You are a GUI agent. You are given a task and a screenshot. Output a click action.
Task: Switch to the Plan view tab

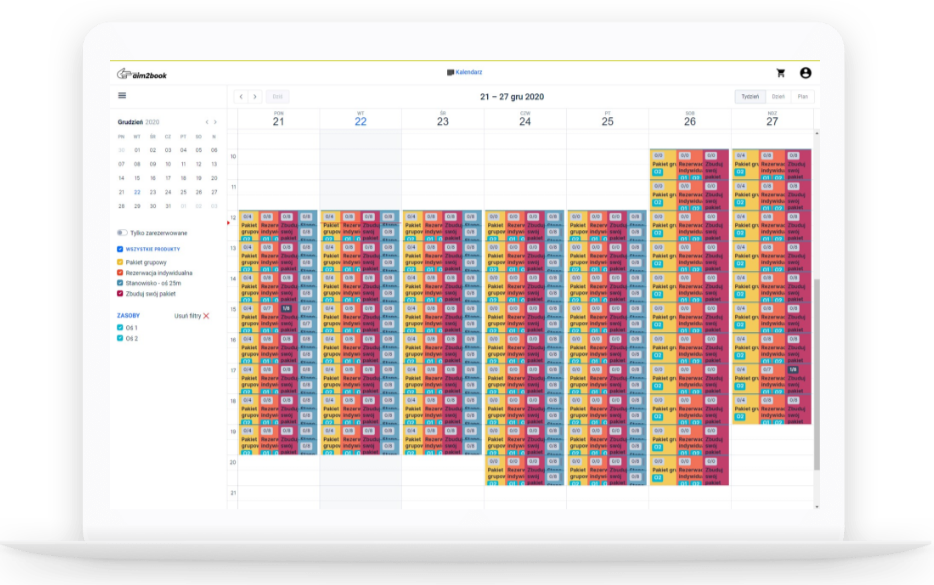coord(802,97)
